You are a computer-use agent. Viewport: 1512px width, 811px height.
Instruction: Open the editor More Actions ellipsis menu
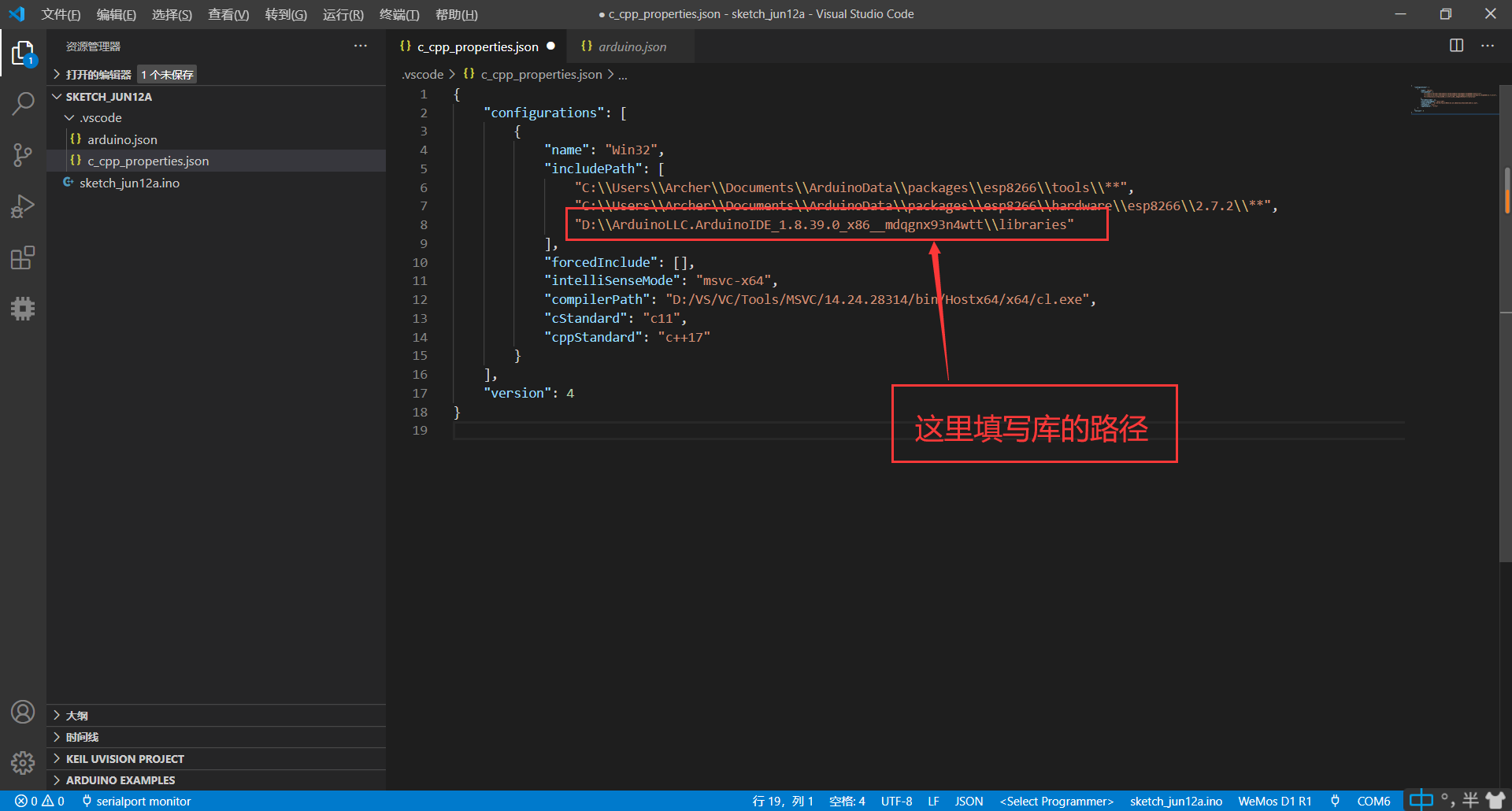1488,46
